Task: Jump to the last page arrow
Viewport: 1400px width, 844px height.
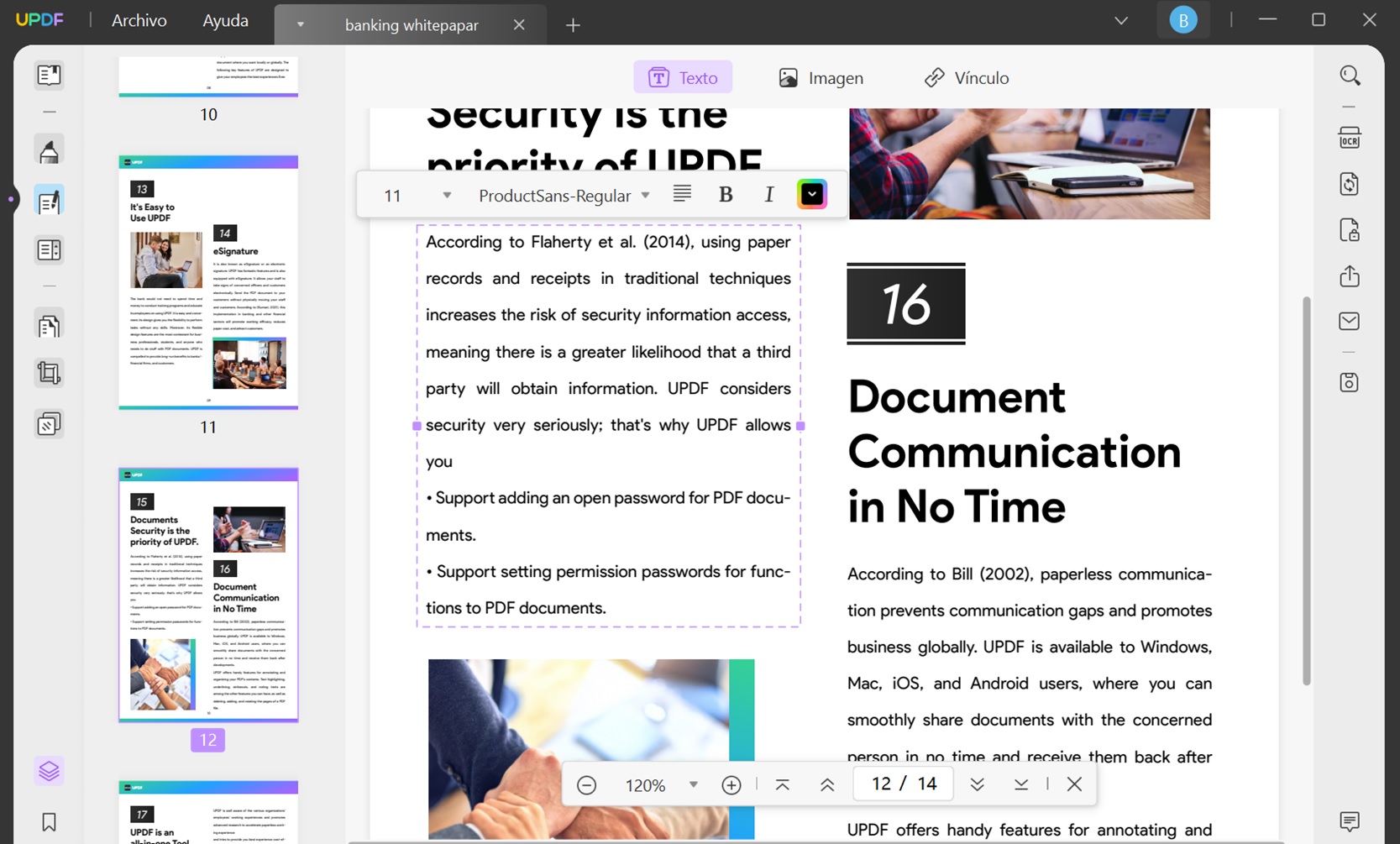Action: coord(1021,784)
